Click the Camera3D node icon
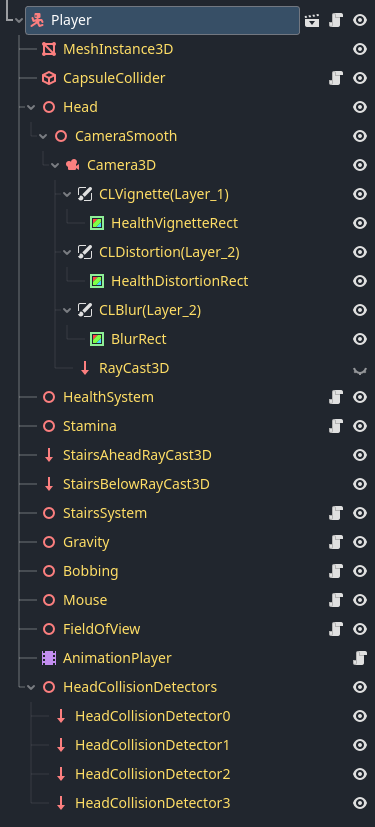The image size is (375, 827). [73, 166]
